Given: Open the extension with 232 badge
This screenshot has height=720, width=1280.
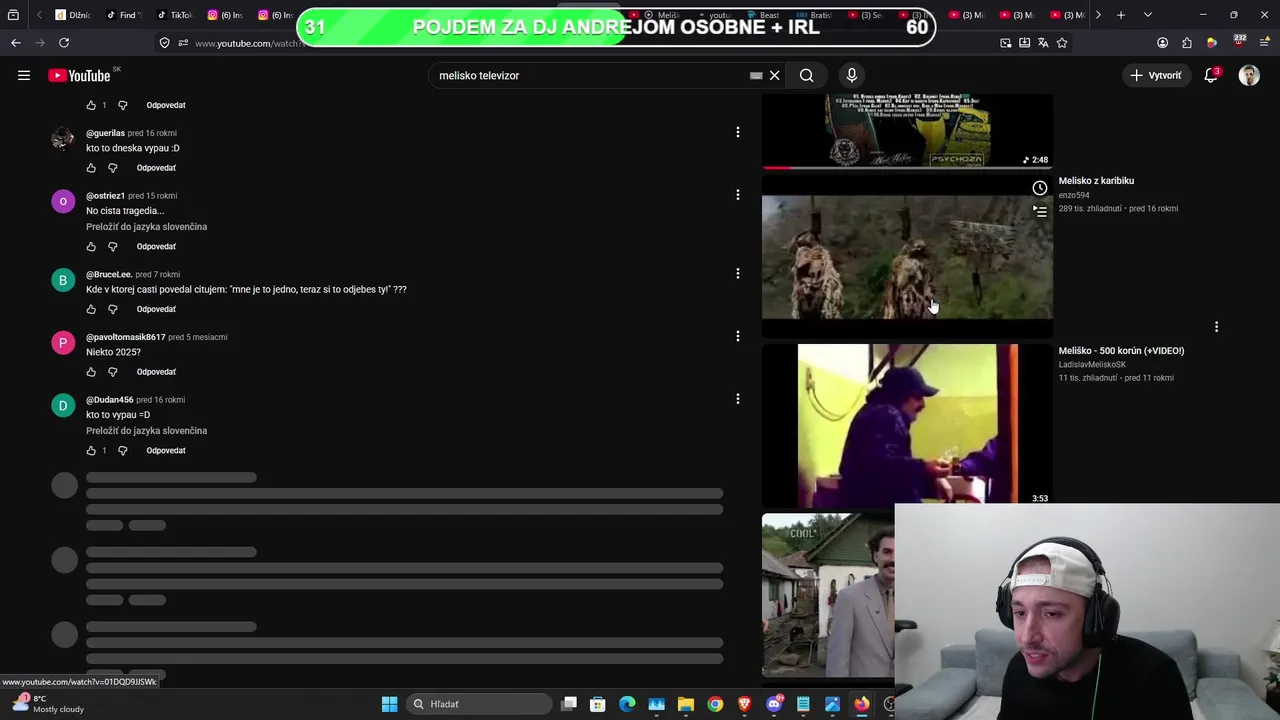Looking at the screenshot, I should point(1239,42).
